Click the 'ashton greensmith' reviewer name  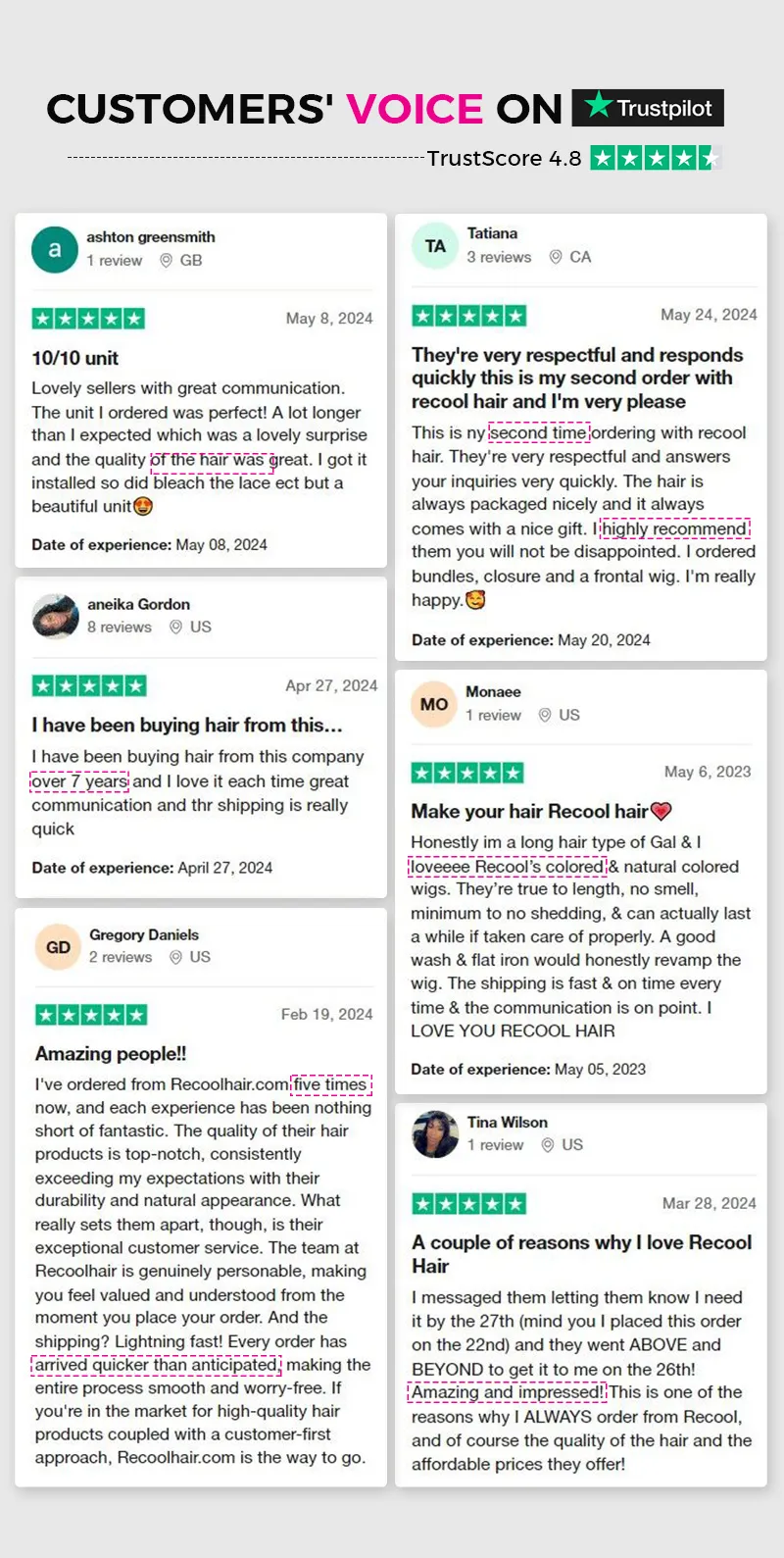[151, 237]
